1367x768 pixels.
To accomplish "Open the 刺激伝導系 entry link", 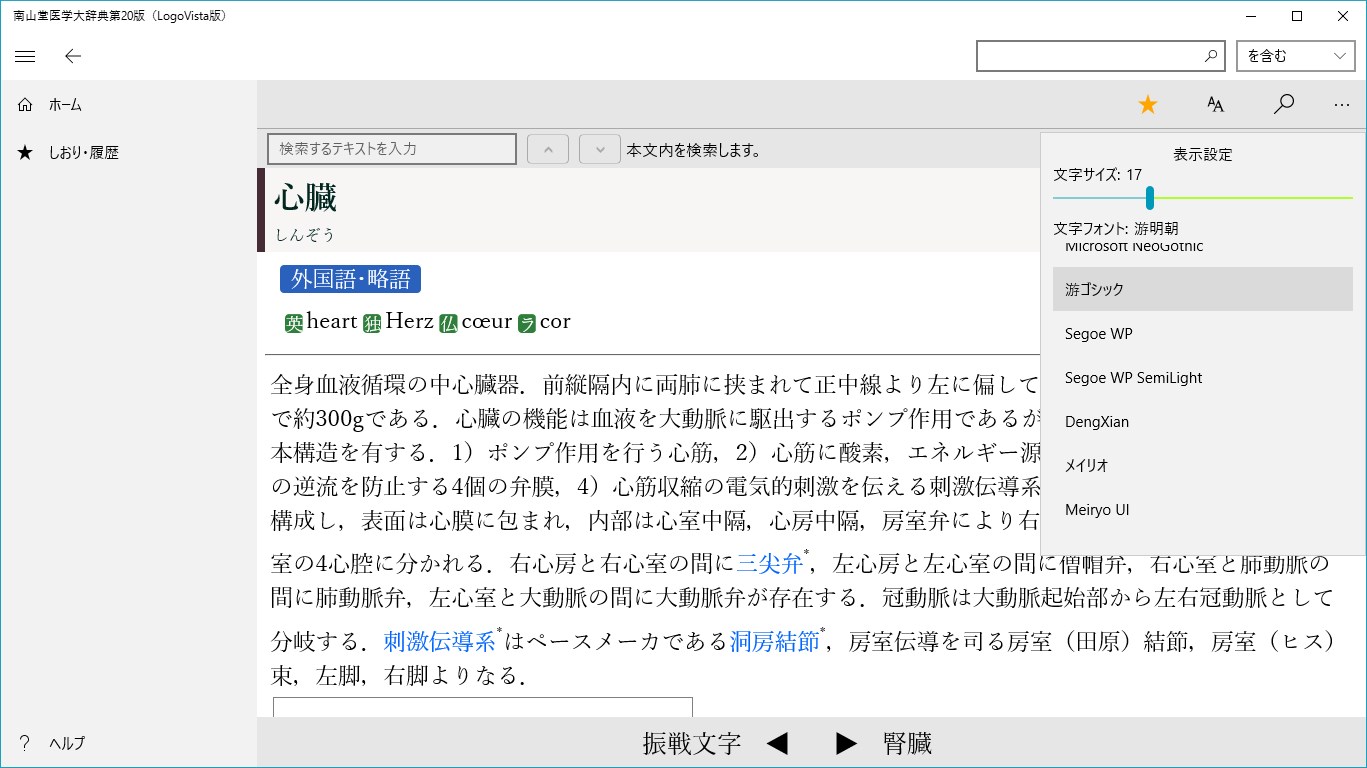I will [440, 641].
